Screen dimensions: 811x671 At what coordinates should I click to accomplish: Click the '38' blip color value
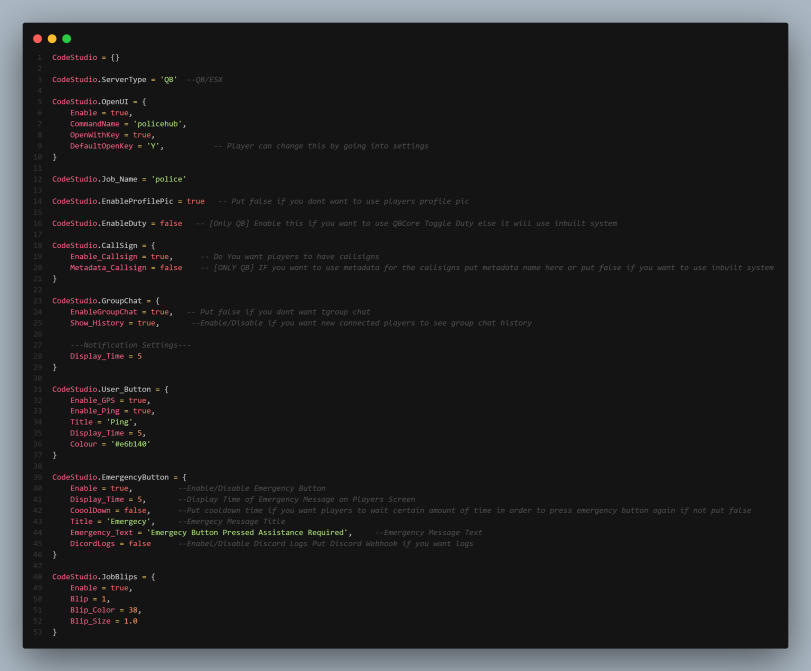[x=133, y=610]
